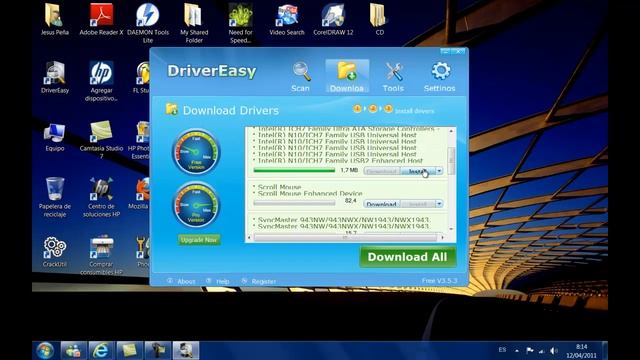This screenshot has width=640, height=360.
Task: Click the Upgrade Now button
Action: [199, 240]
